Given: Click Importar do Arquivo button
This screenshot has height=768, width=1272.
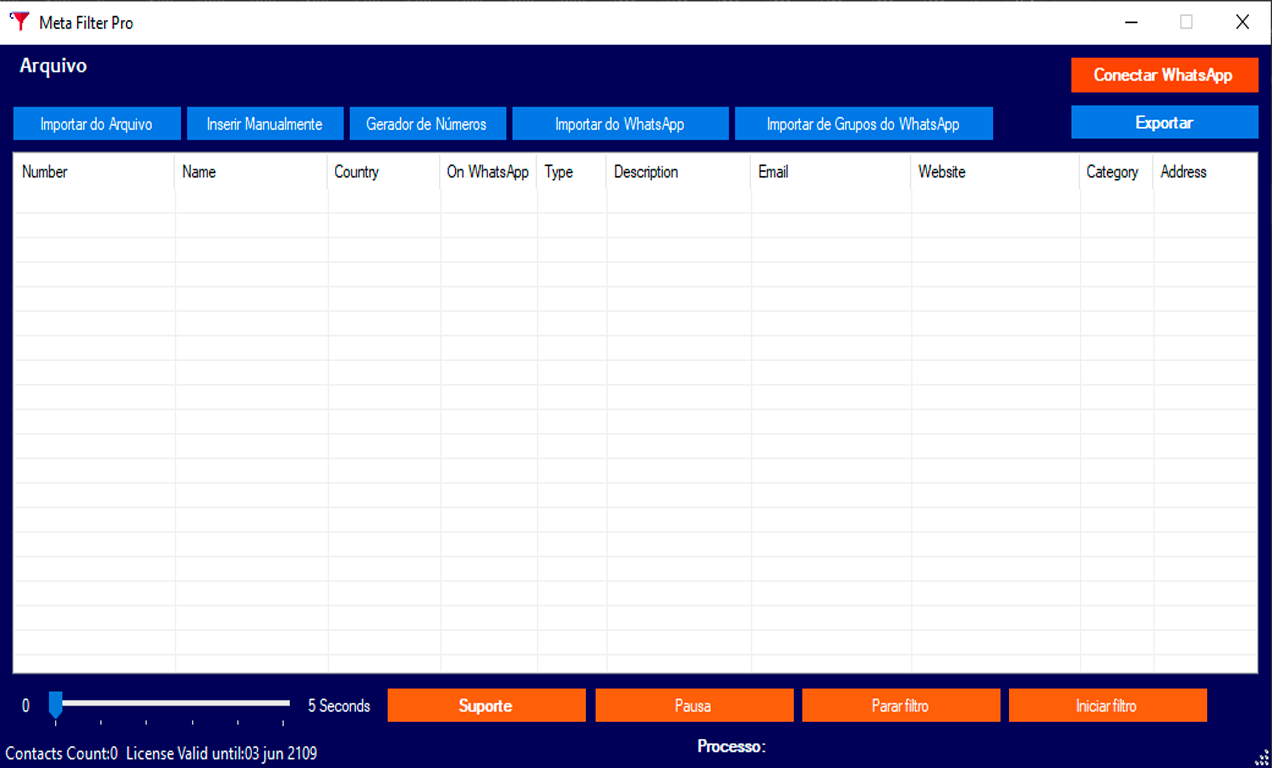Looking at the screenshot, I should (x=97, y=124).
